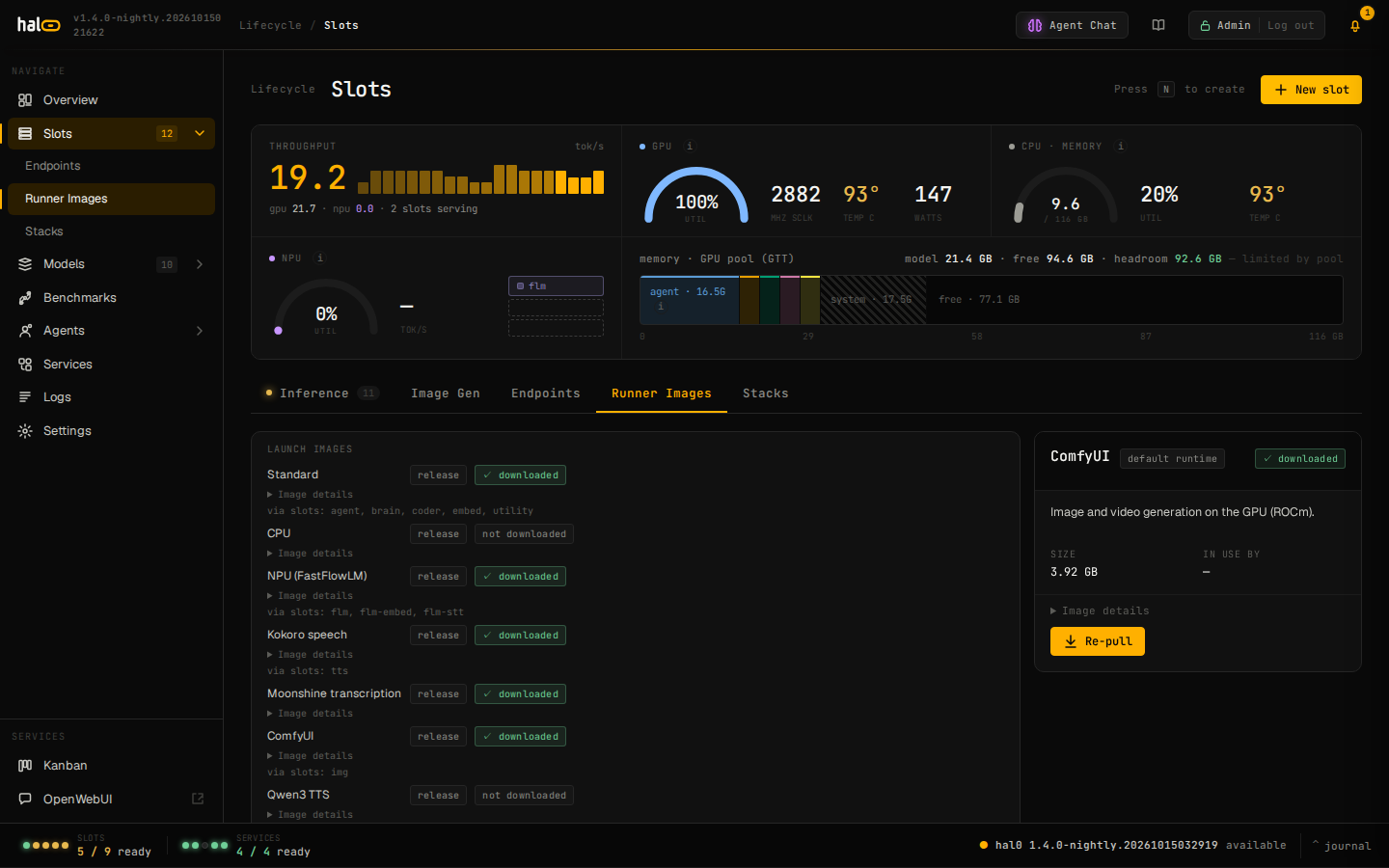
Task: Show NPU info icon
Action: pos(320,258)
